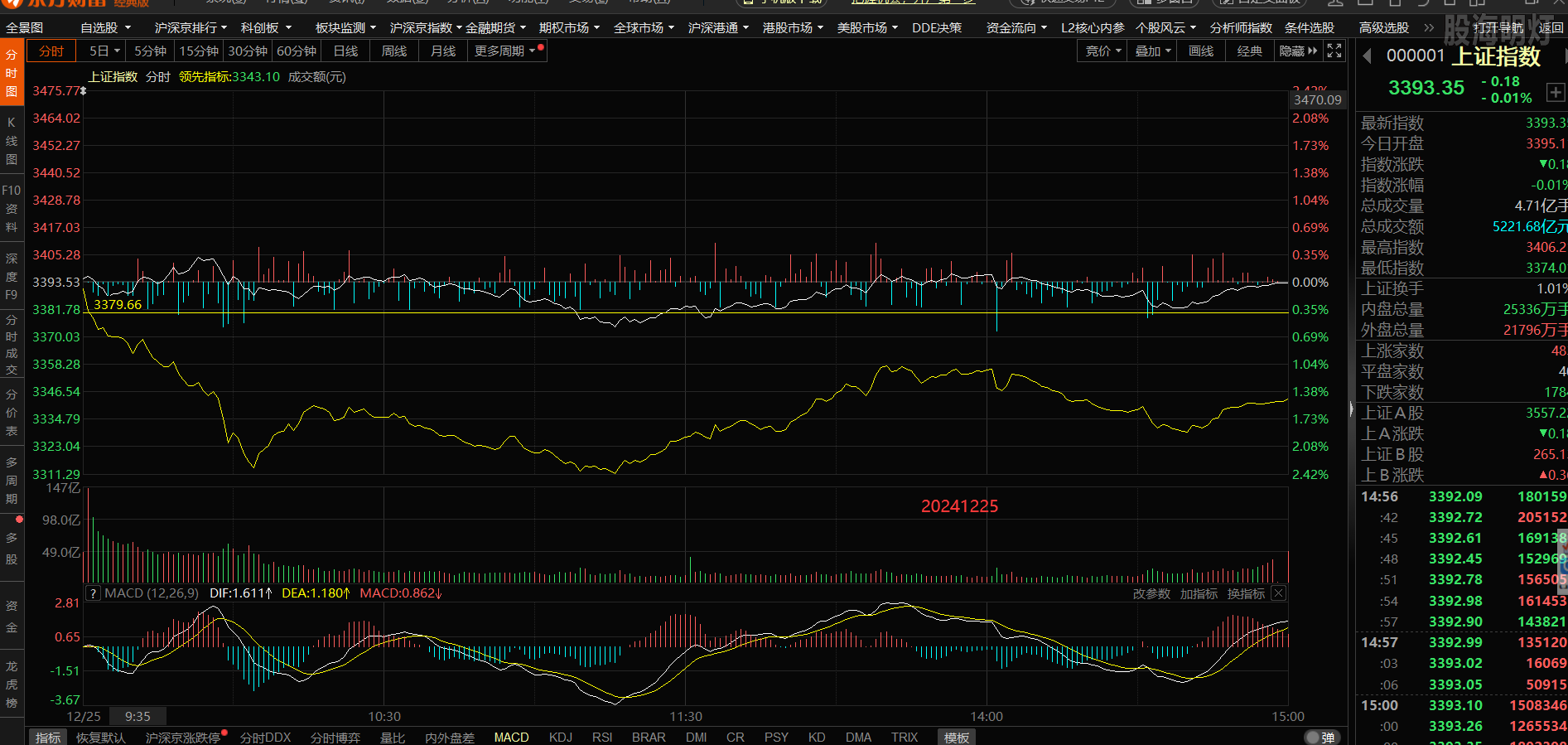The height and width of the screenshot is (745, 1568).
Task: Switch to the 月线 chart
Action: (x=443, y=51)
